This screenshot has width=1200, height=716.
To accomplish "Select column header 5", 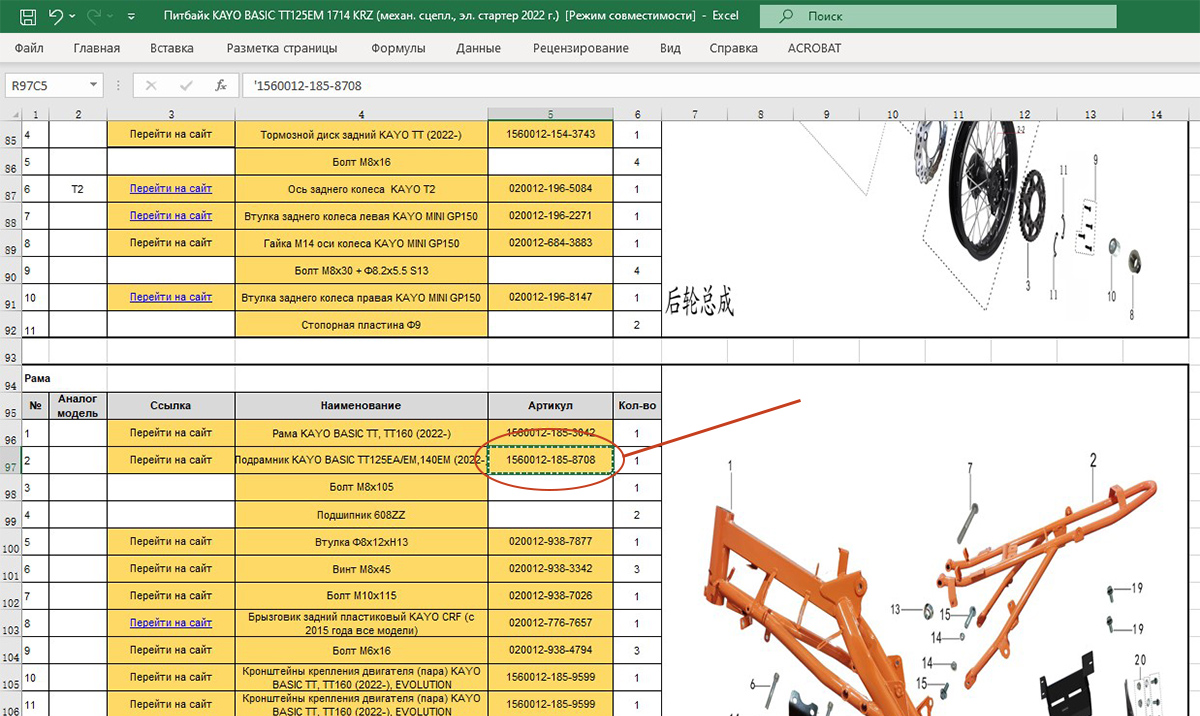I will pos(550,115).
